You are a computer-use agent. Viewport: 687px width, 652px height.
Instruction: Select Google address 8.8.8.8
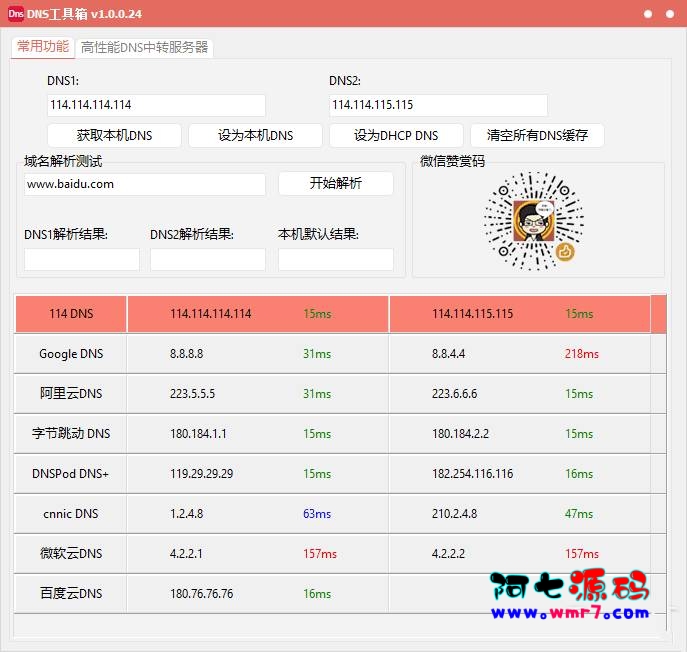click(187, 354)
